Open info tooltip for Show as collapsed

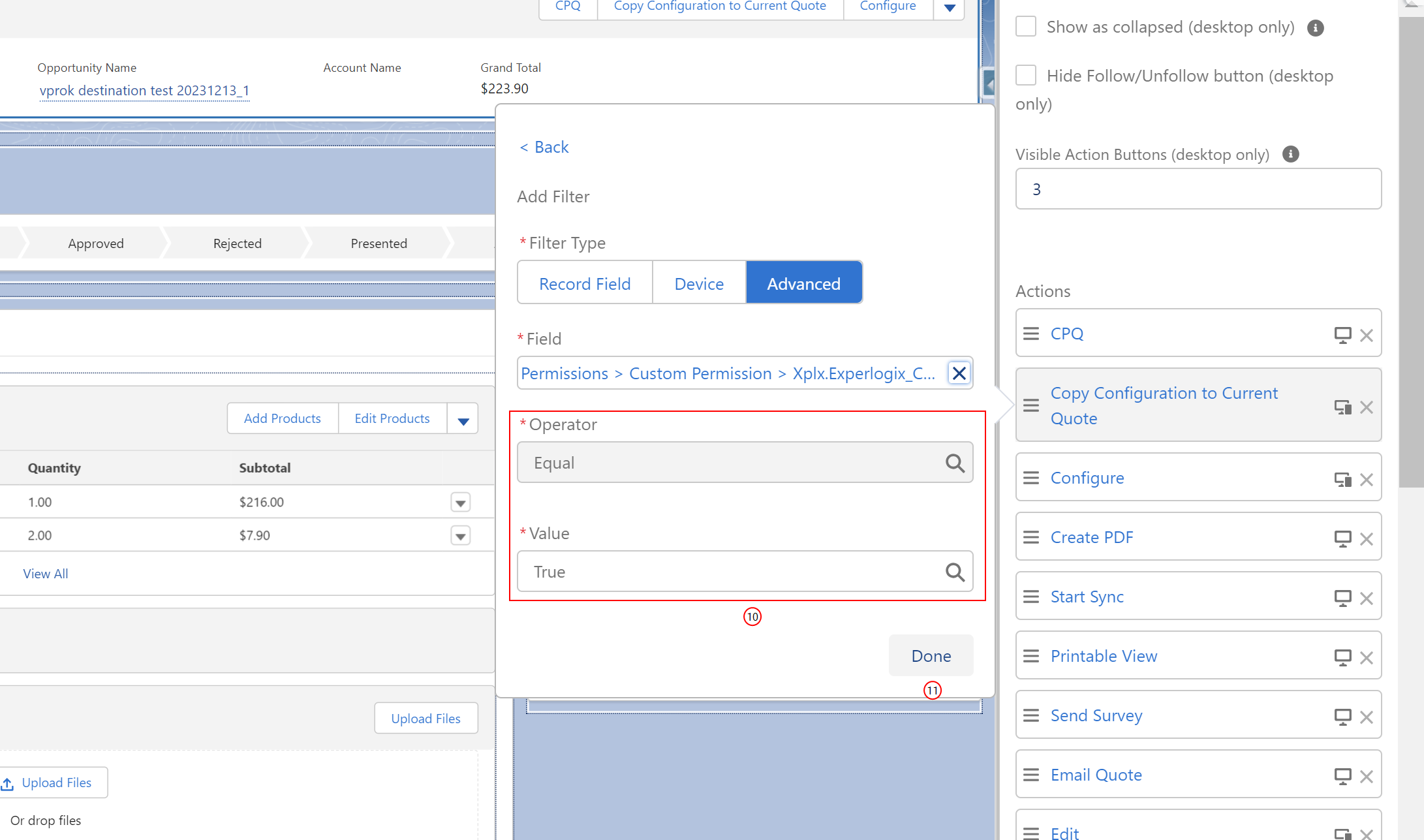click(1315, 28)
